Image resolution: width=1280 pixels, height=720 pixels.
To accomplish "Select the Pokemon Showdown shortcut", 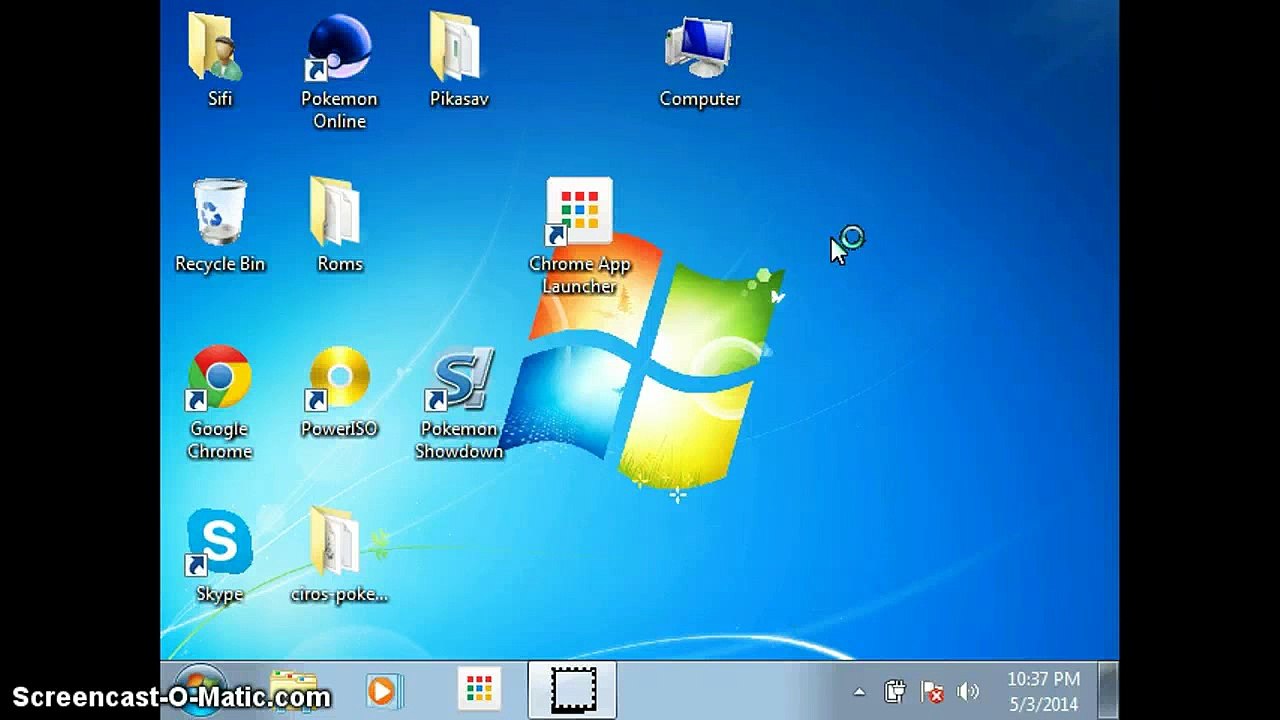I will [x=459, y=402].
